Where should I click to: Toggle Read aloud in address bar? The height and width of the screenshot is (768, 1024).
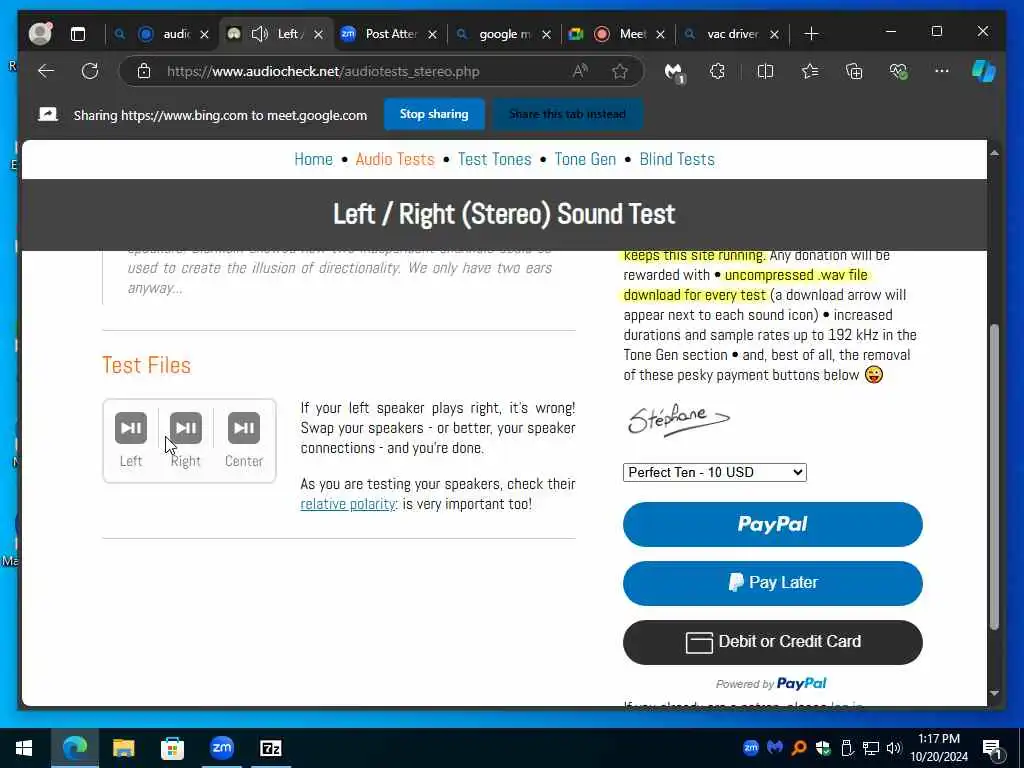pyautogui.click(x=579, y=71)
